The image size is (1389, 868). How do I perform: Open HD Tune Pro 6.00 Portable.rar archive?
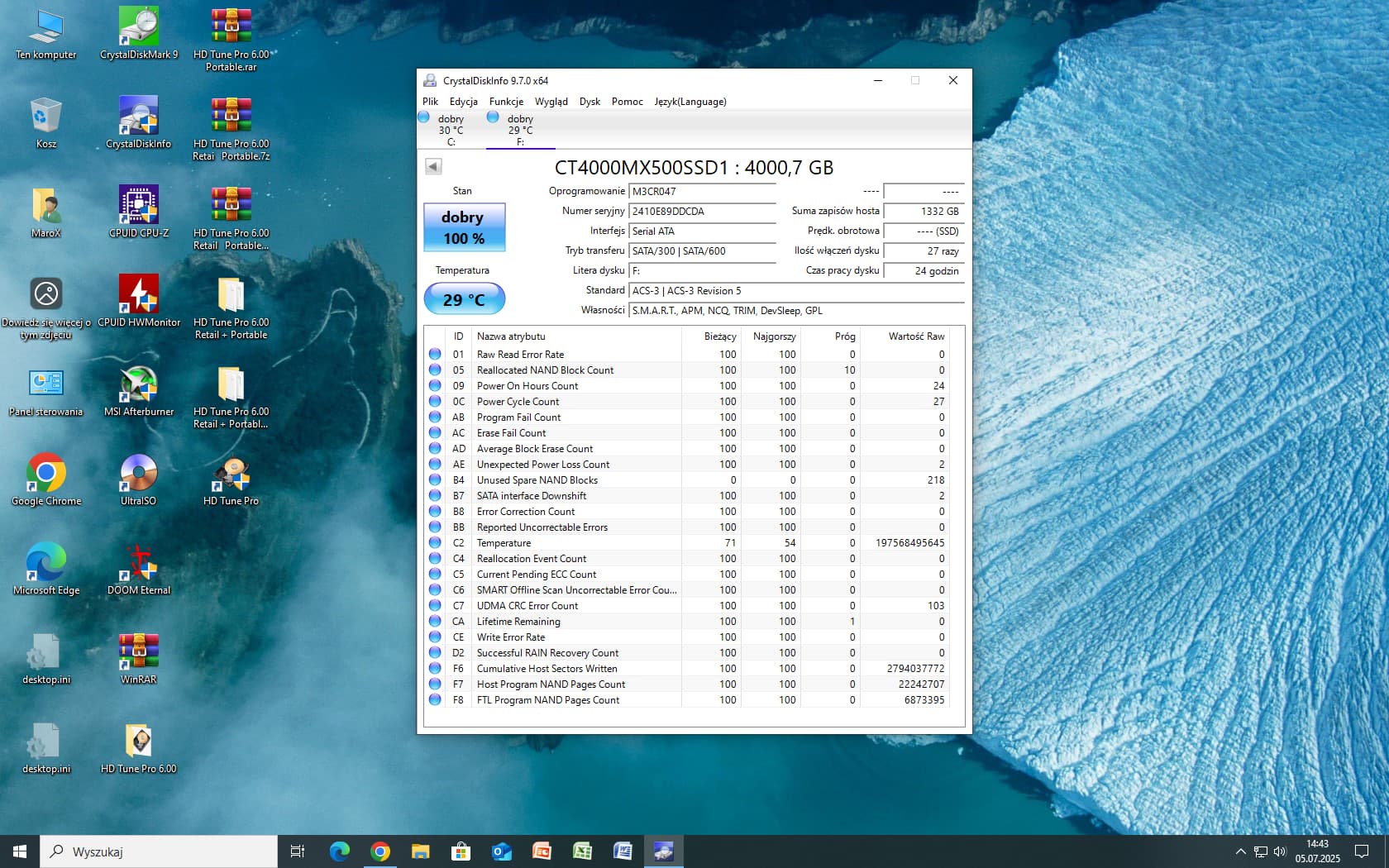tap(231, 38)
